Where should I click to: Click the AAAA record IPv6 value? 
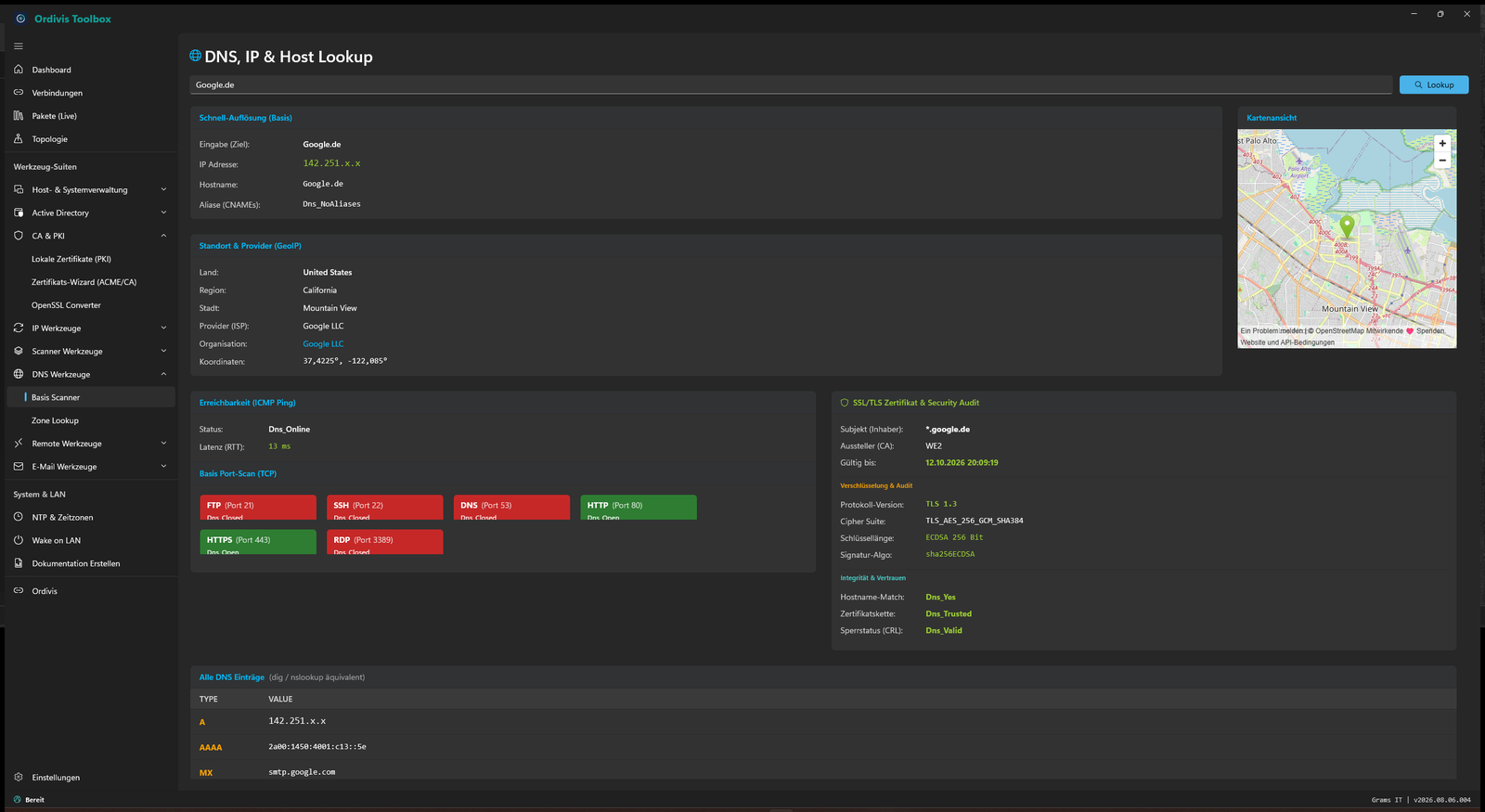317,747
